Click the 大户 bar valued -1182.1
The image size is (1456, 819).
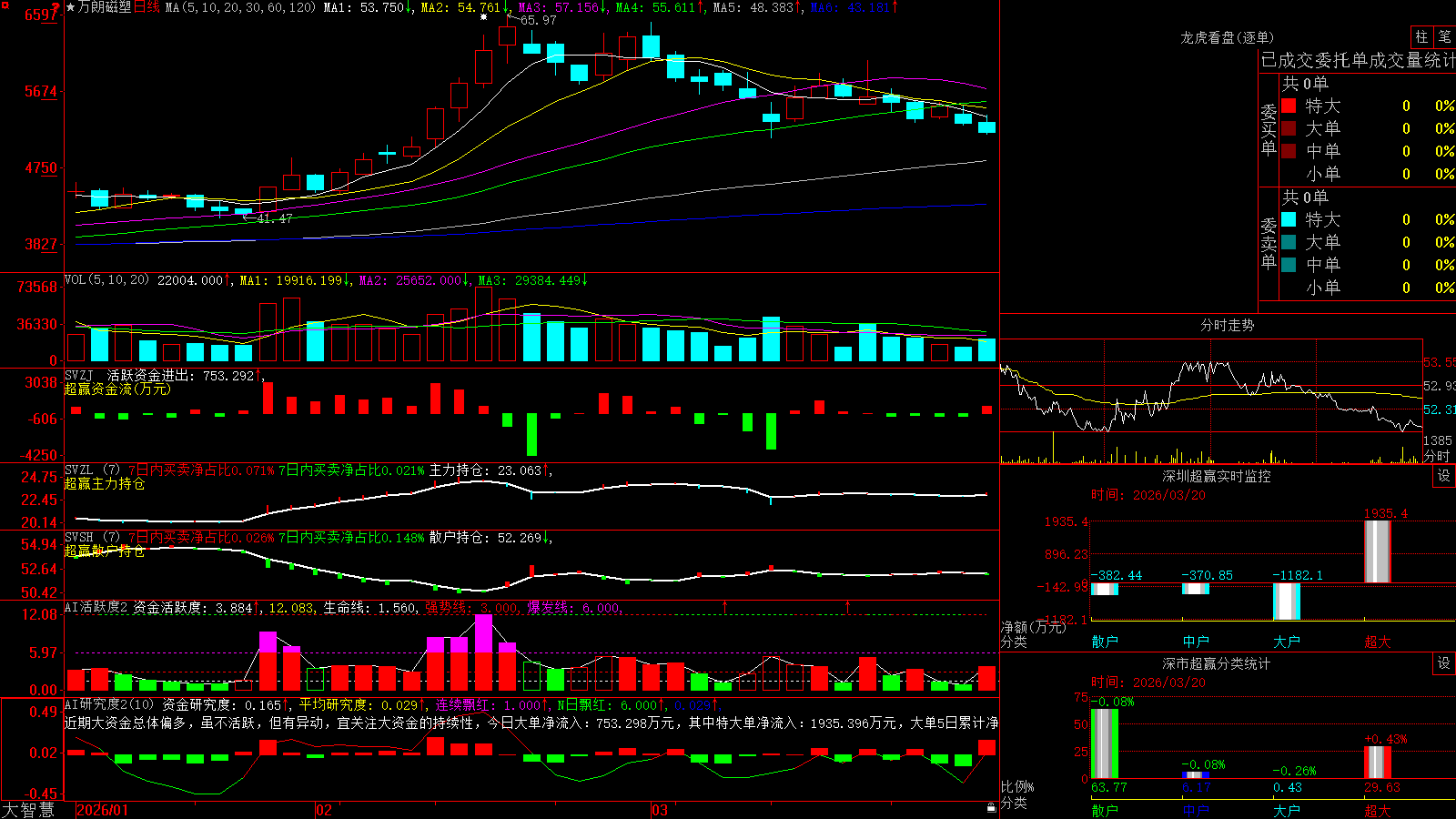coord(1287,601)
